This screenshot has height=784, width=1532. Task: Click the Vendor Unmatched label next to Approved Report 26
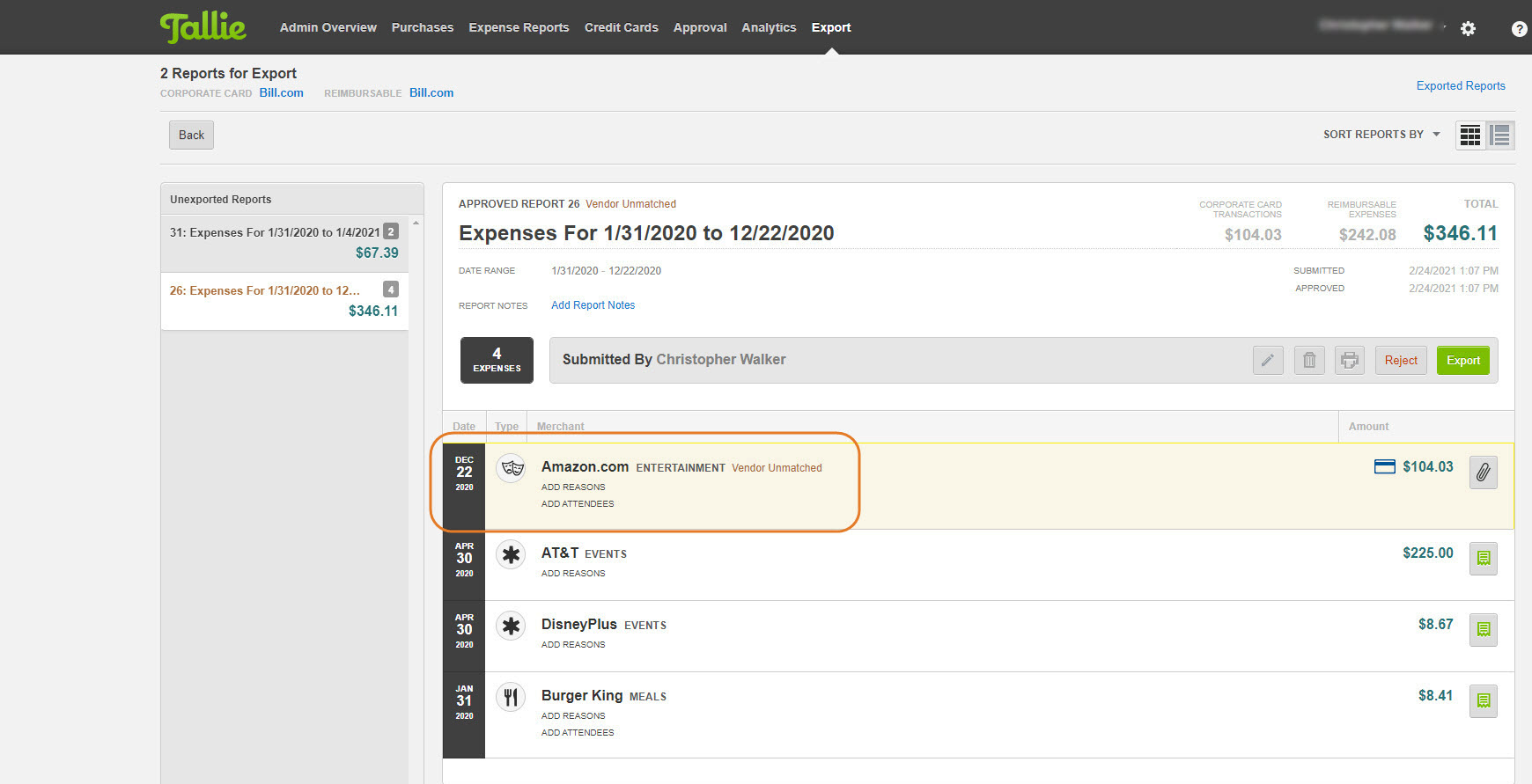point(630,204)
